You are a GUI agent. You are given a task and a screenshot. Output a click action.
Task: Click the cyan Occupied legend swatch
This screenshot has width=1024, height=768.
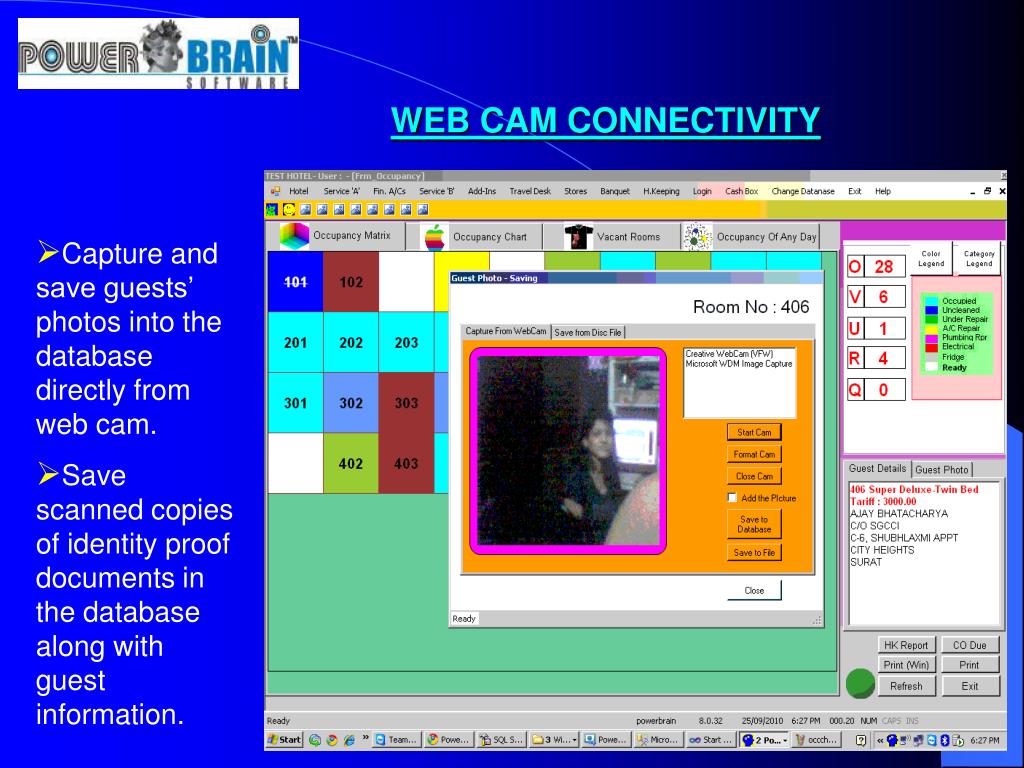[x=932, y=301]
